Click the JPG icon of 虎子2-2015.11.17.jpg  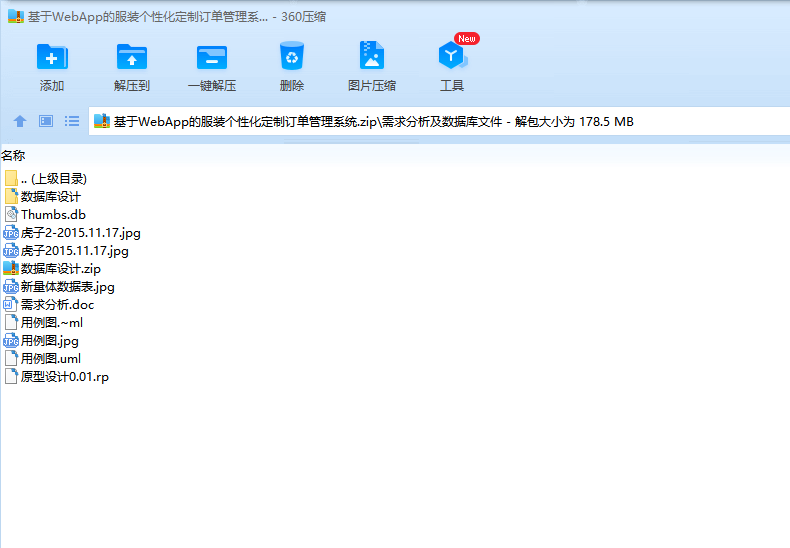click(x=11, y=233)
